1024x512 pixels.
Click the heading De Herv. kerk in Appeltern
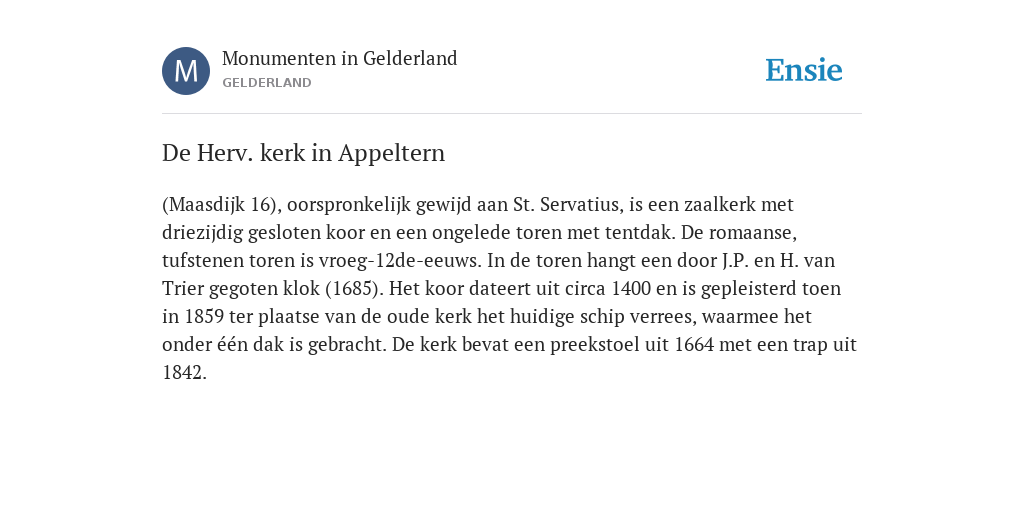304,153
